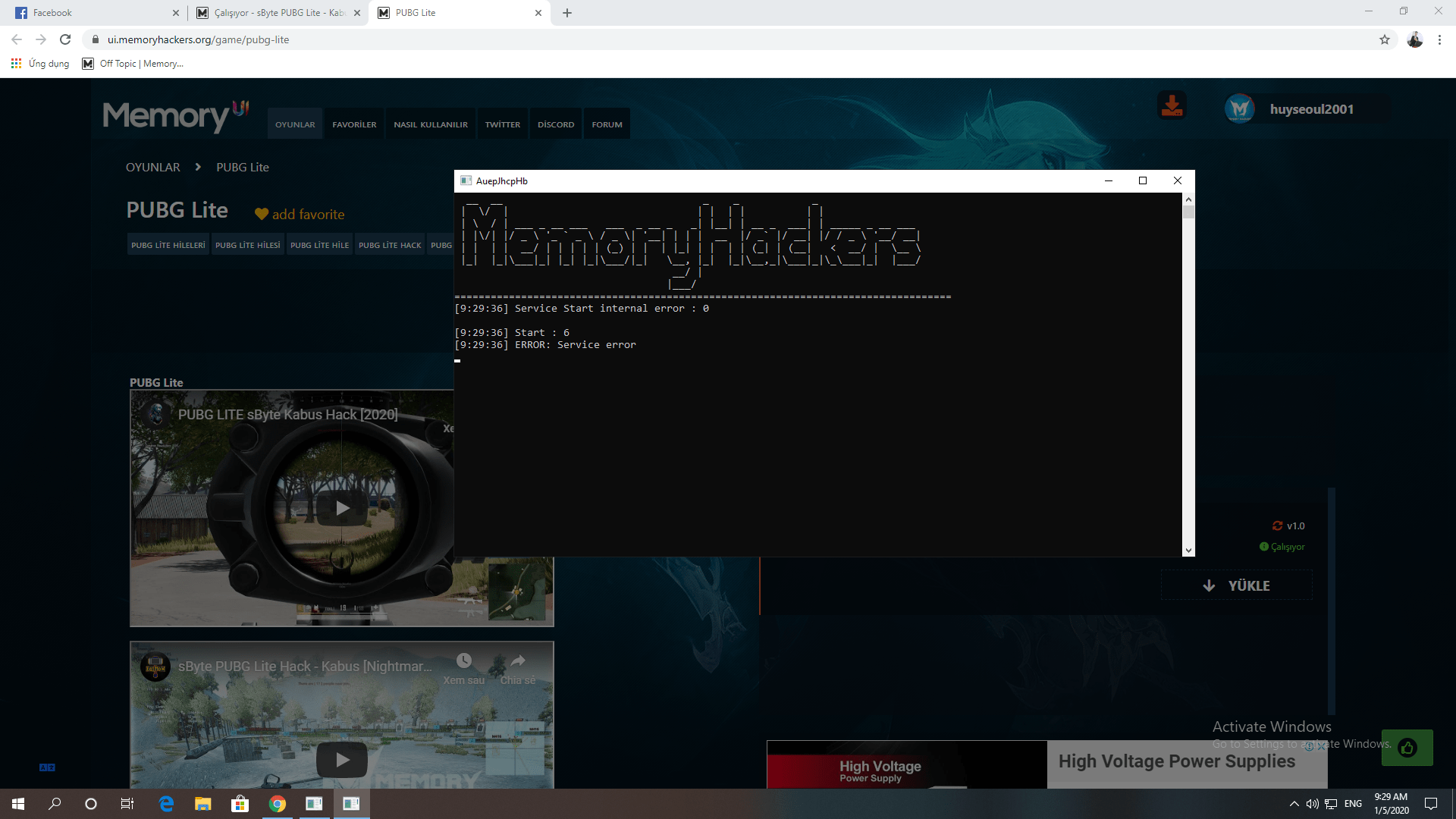Open the NASIL KULLANILIR menu item
This screenshot has width=1456, height=819.
point(431,124)
